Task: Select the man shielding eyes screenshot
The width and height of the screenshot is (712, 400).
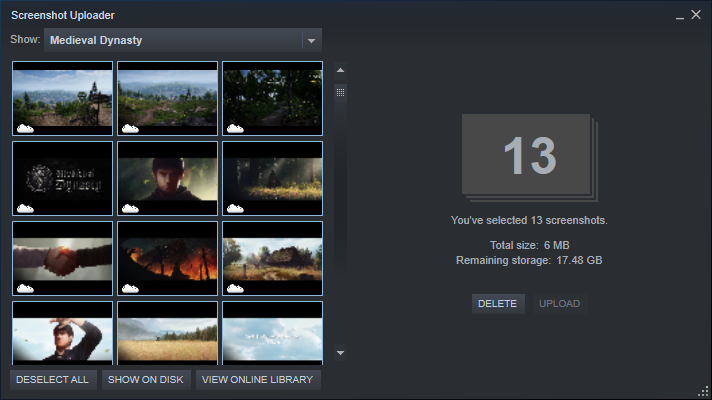Action: click(x=63, y=333)
